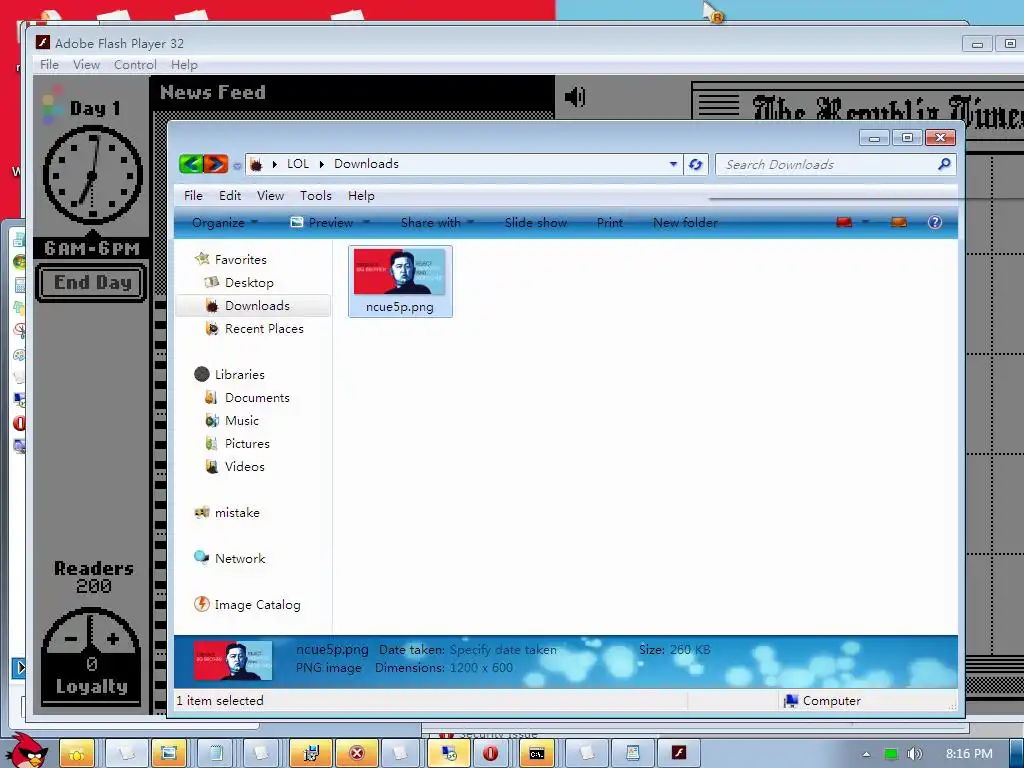Change the view with the red view icon
1024x768 pixels.
pos(844,223)
